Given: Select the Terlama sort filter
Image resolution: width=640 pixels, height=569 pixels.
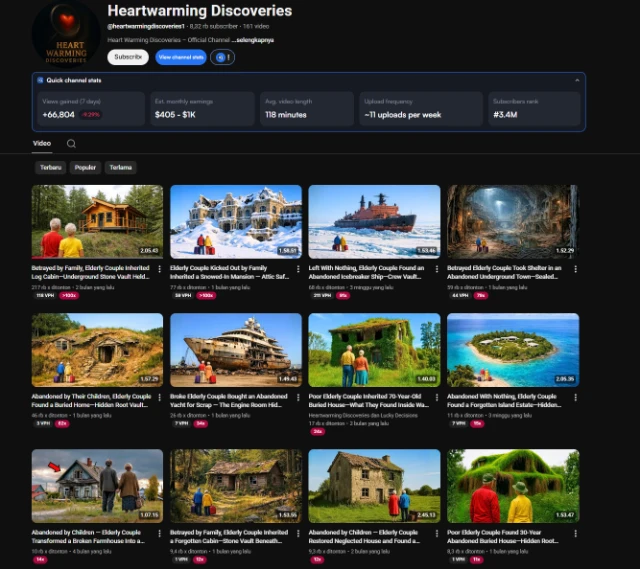Looking at the screenshot, I should [x=121, y=167].
